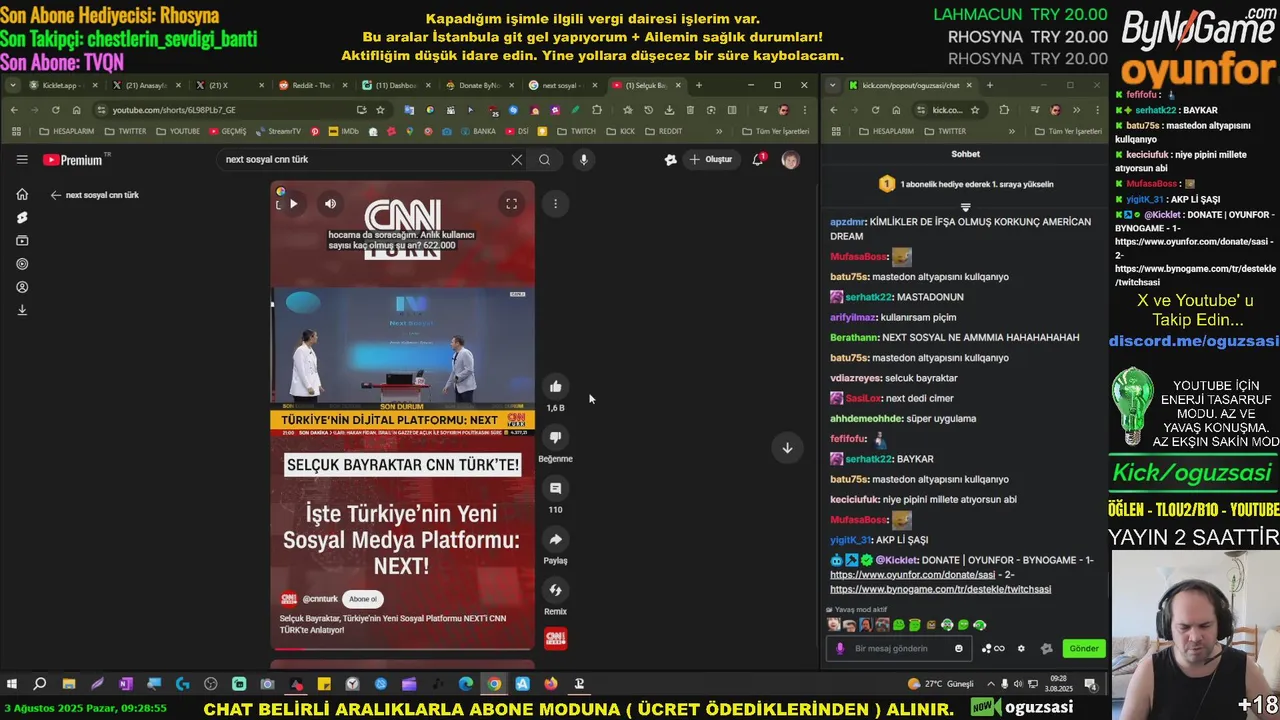Remix this short

click(555, 590)
